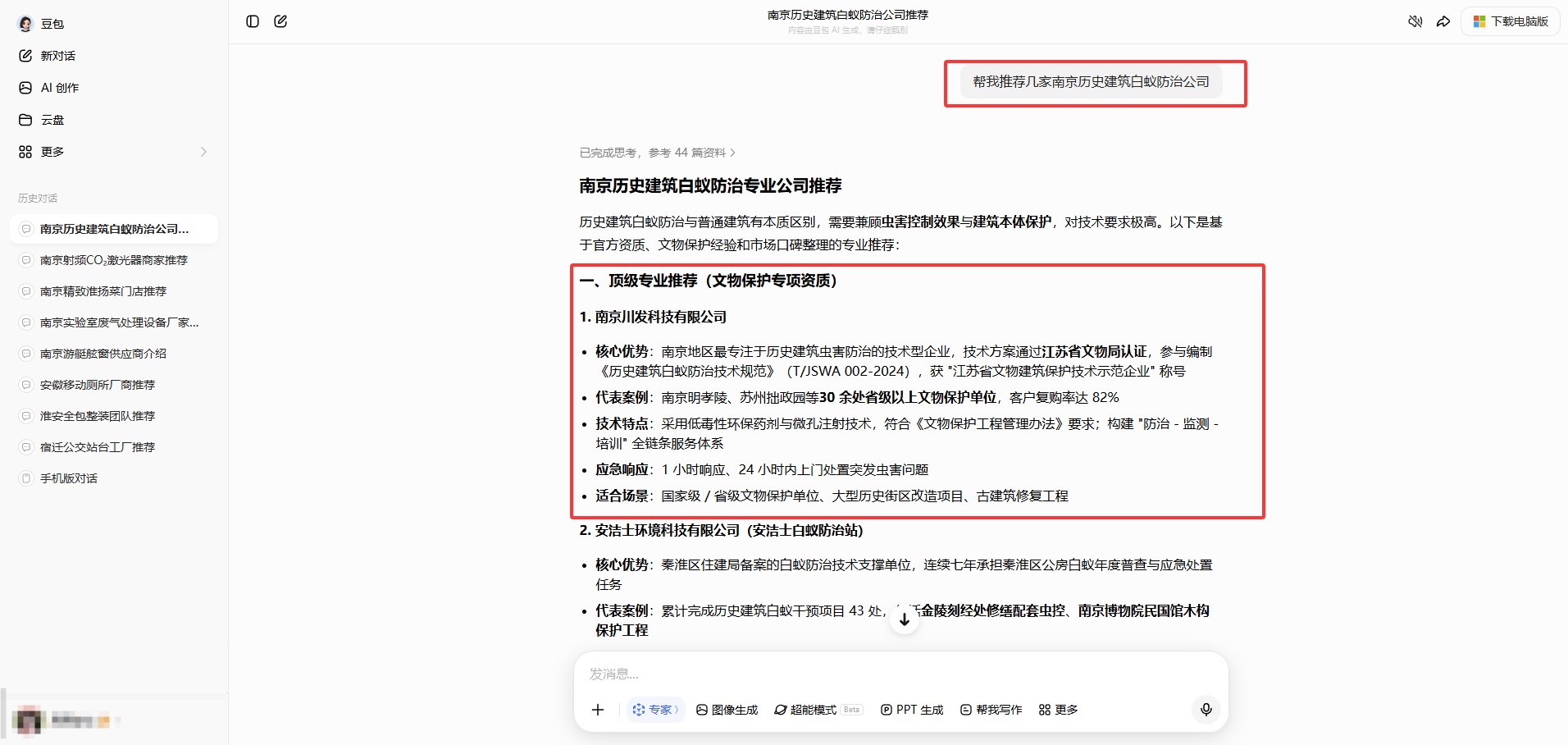Open the chat 宿迁公交站台工厂推荐
The height and width of the screenshot is (745, 1568).
coord(113,447)
